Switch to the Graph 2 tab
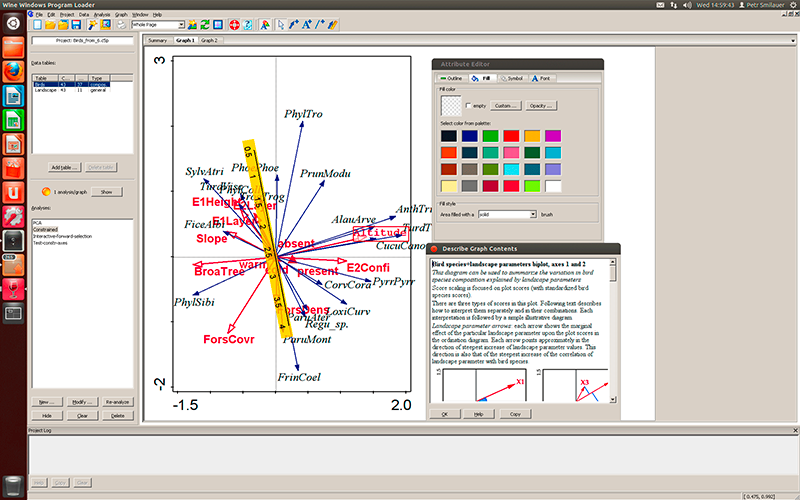This screenshot has width=800, height=500. [209, 41]
